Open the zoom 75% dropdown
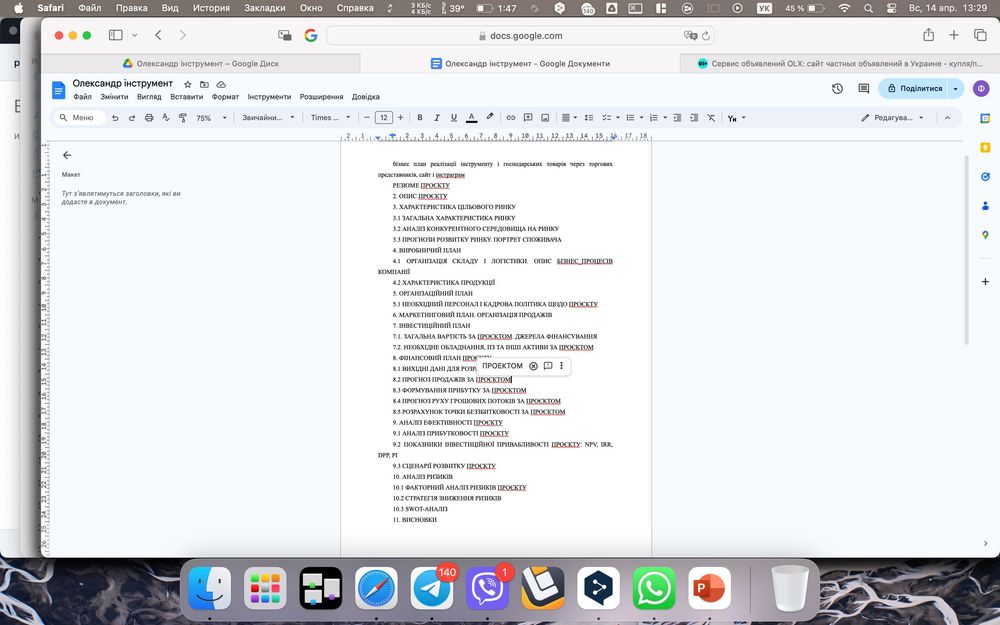The width and height of the screenshot is (1000, 625). (211, 118)
